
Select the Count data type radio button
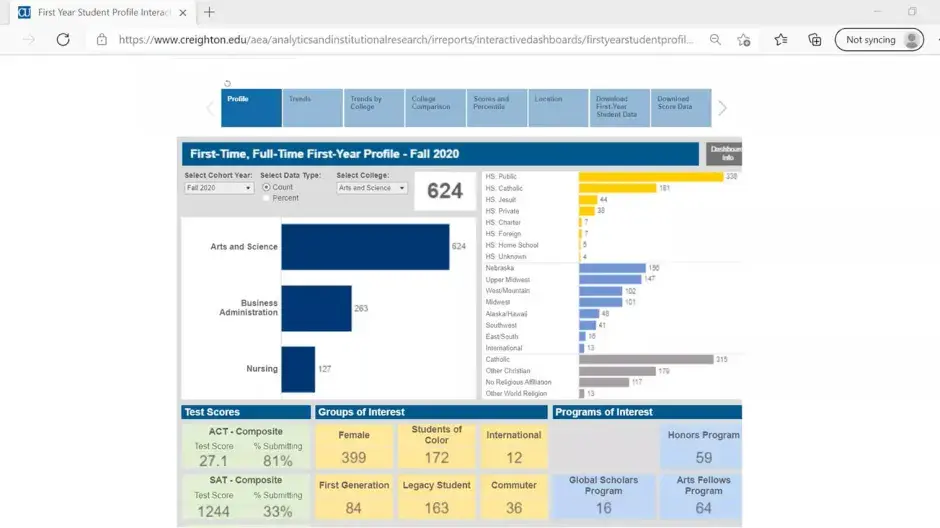[x=266, y=187]
